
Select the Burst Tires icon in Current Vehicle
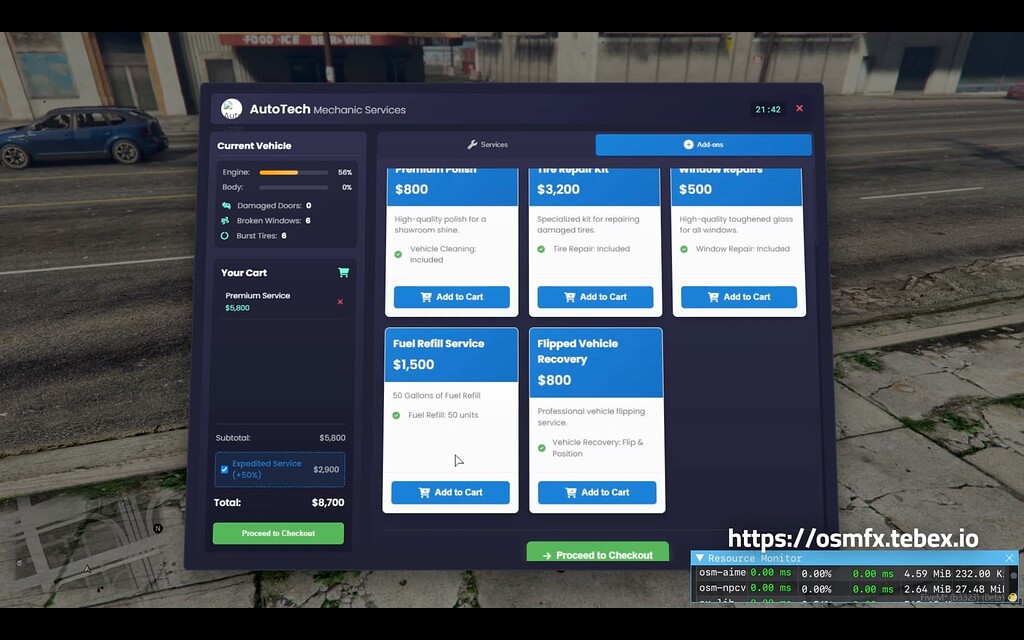point(224,236)
